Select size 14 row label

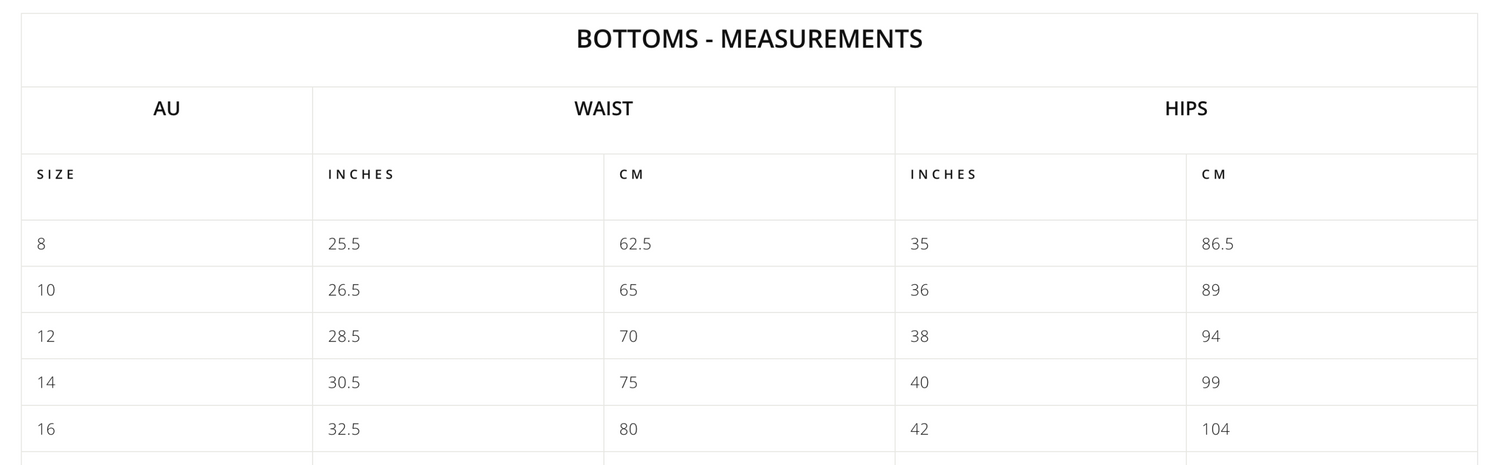pos(46,383)
